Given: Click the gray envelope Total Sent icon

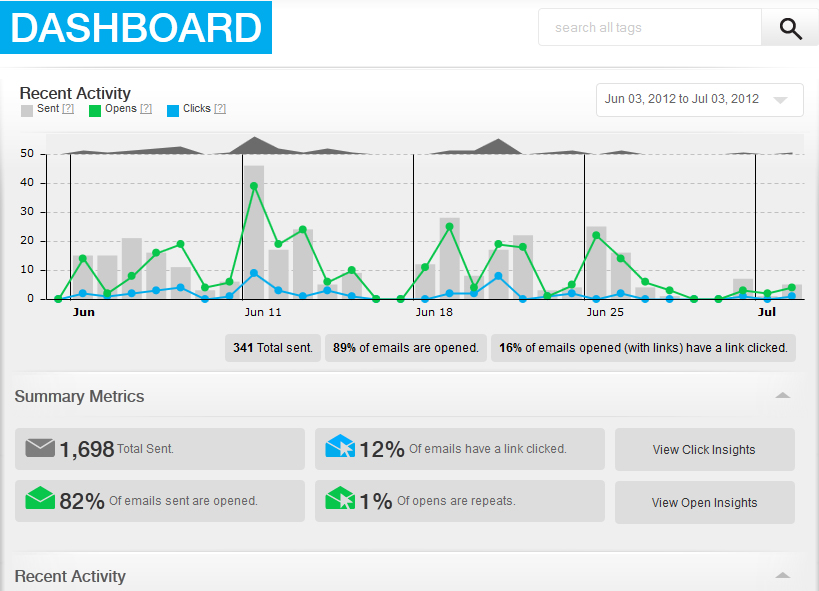Looking at the screenshot, I should (x=40, y=448).
